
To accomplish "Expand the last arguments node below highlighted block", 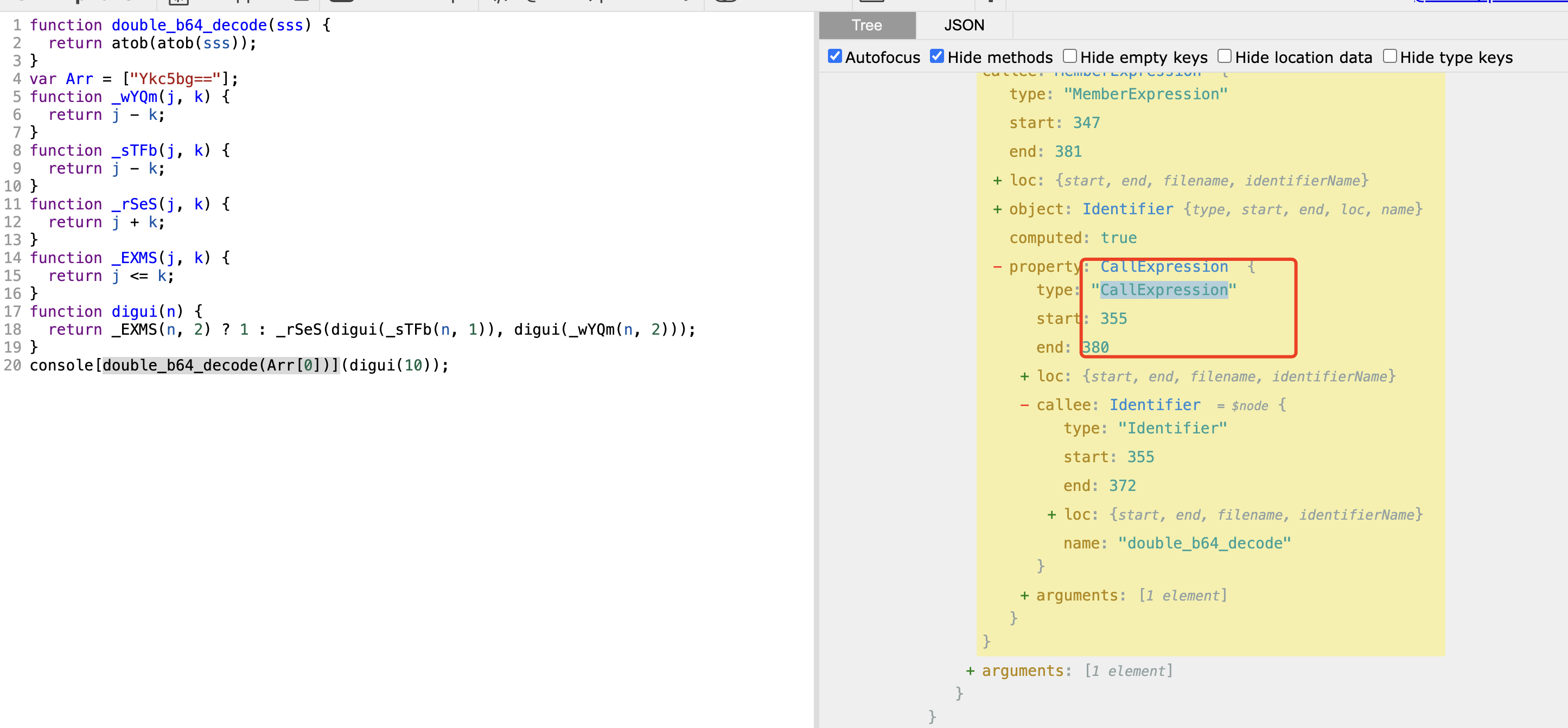I will coord(970,671).
